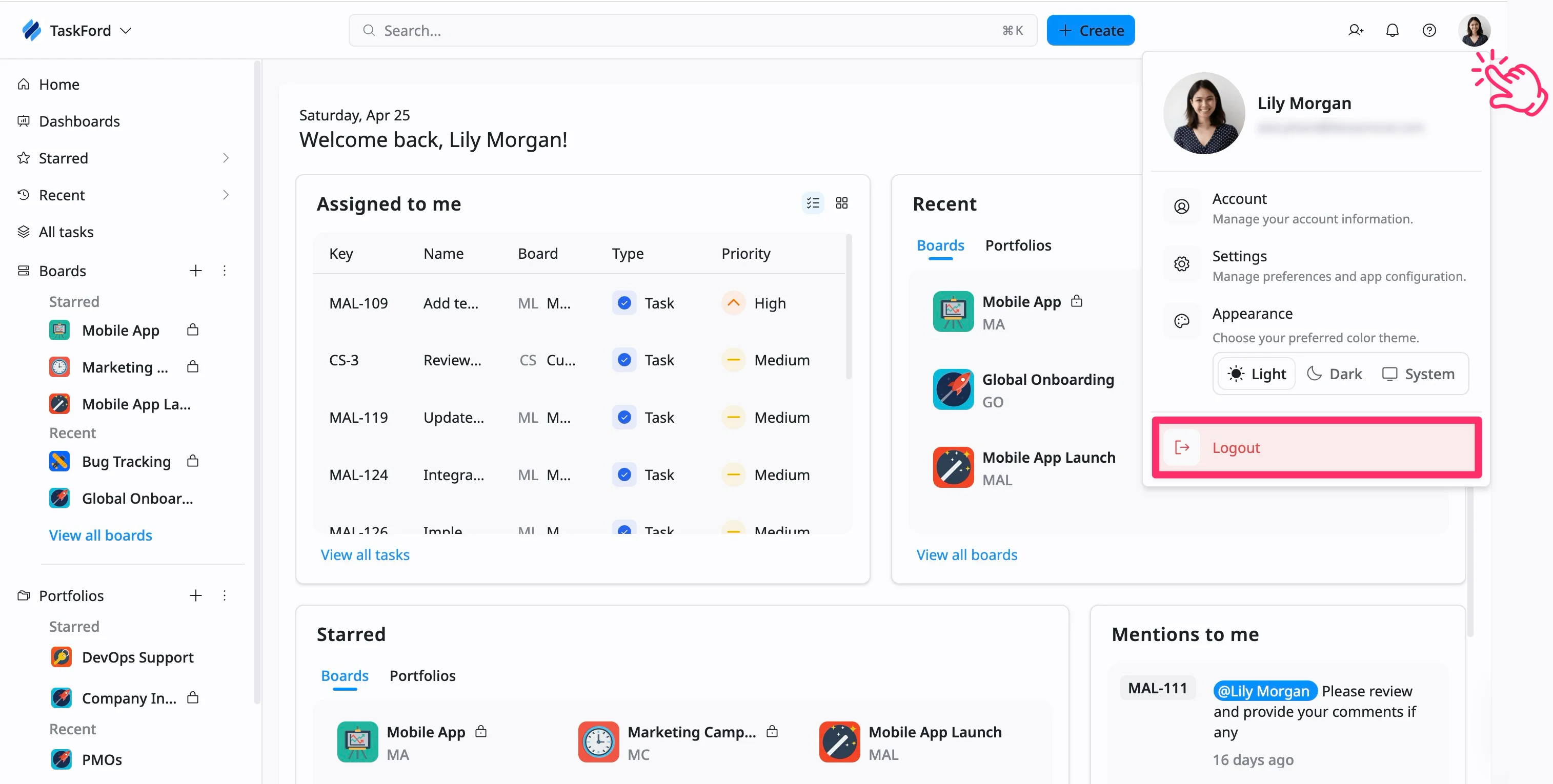Switch Assigned to me to list view
This screenshot has height=784, width=1553.
tap(813, 203)
